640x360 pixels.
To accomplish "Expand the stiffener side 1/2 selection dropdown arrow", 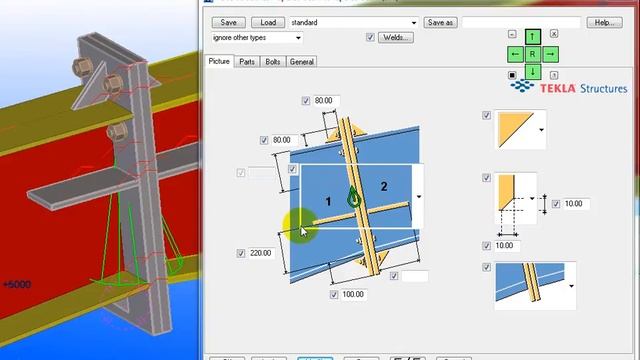I will [x=419, y=197].
